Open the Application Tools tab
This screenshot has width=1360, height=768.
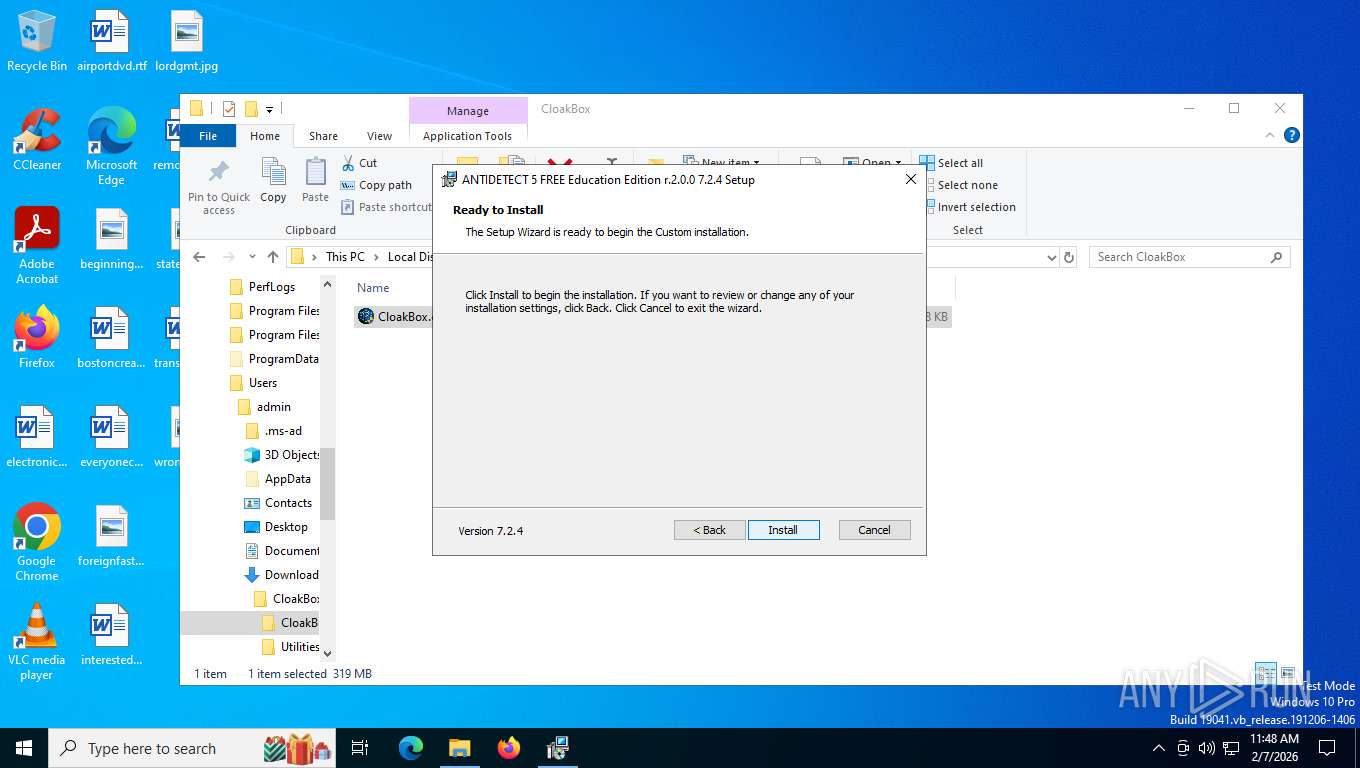coord(467,136)
